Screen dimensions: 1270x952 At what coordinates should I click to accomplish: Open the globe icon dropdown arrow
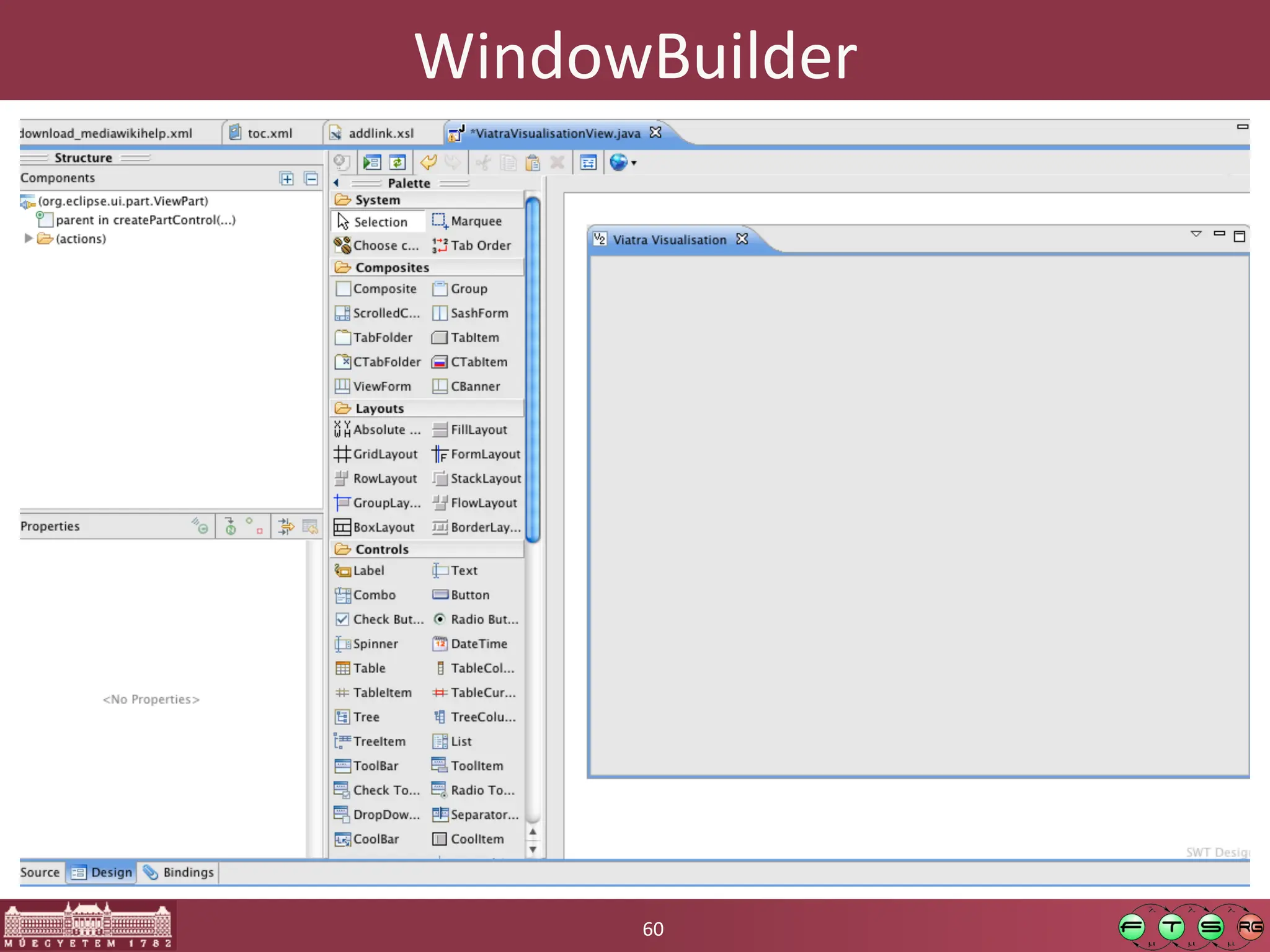634,164
